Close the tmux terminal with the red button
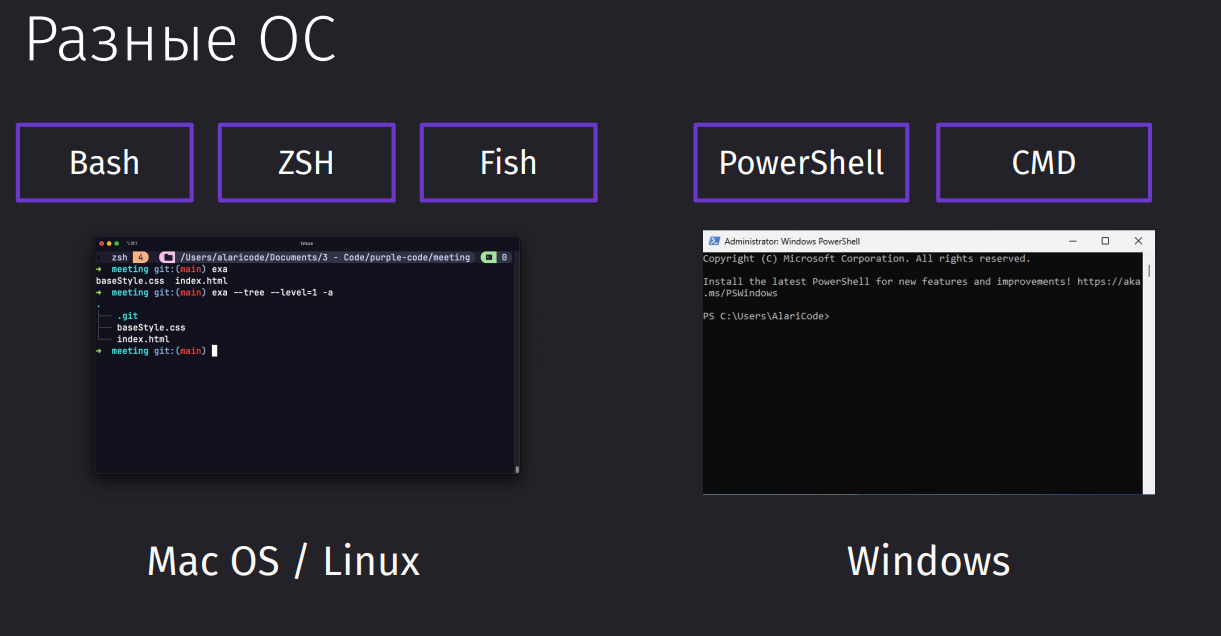1221x636 pixels. pos(101,243)
